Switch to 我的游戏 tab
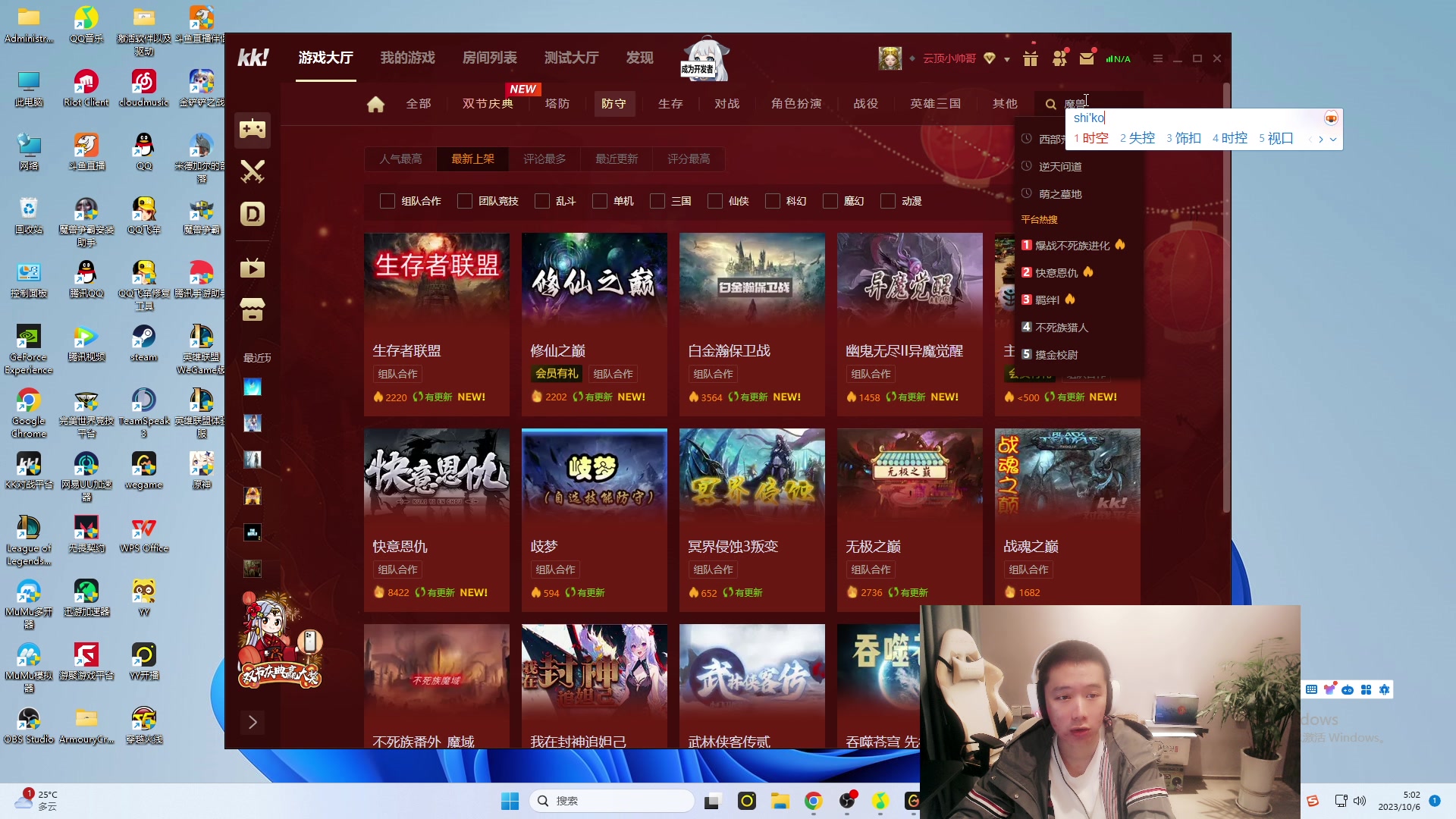The width and height of the screenshot is (1456, 819). click(408, 58)
